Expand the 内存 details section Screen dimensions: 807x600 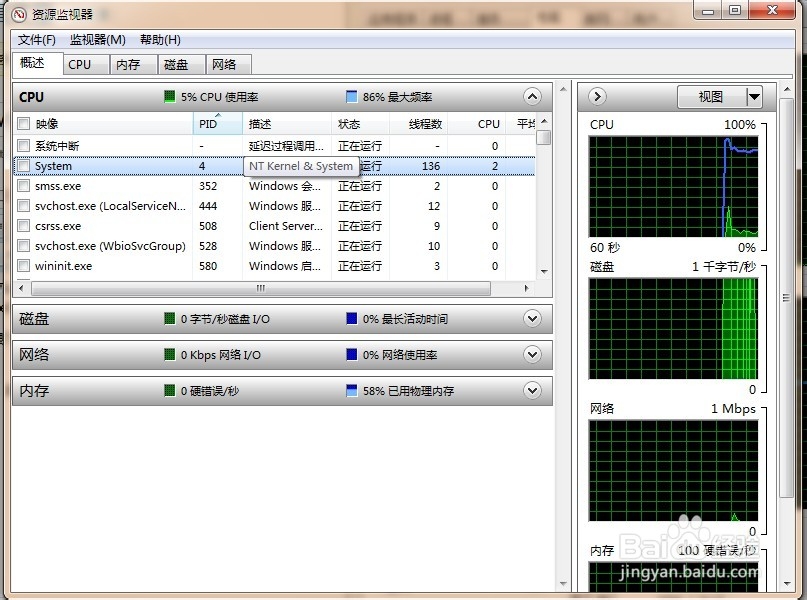pos(533,390)
